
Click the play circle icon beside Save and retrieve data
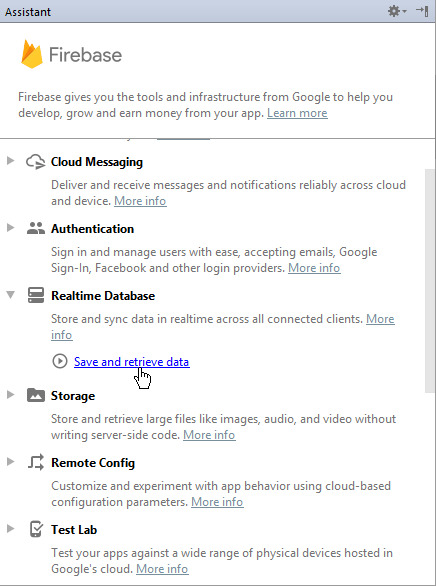(60, 361)
